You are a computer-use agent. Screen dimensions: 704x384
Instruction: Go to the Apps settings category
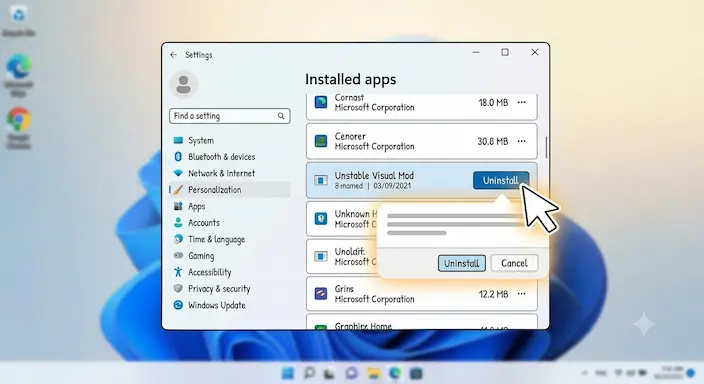coord(229,206)
